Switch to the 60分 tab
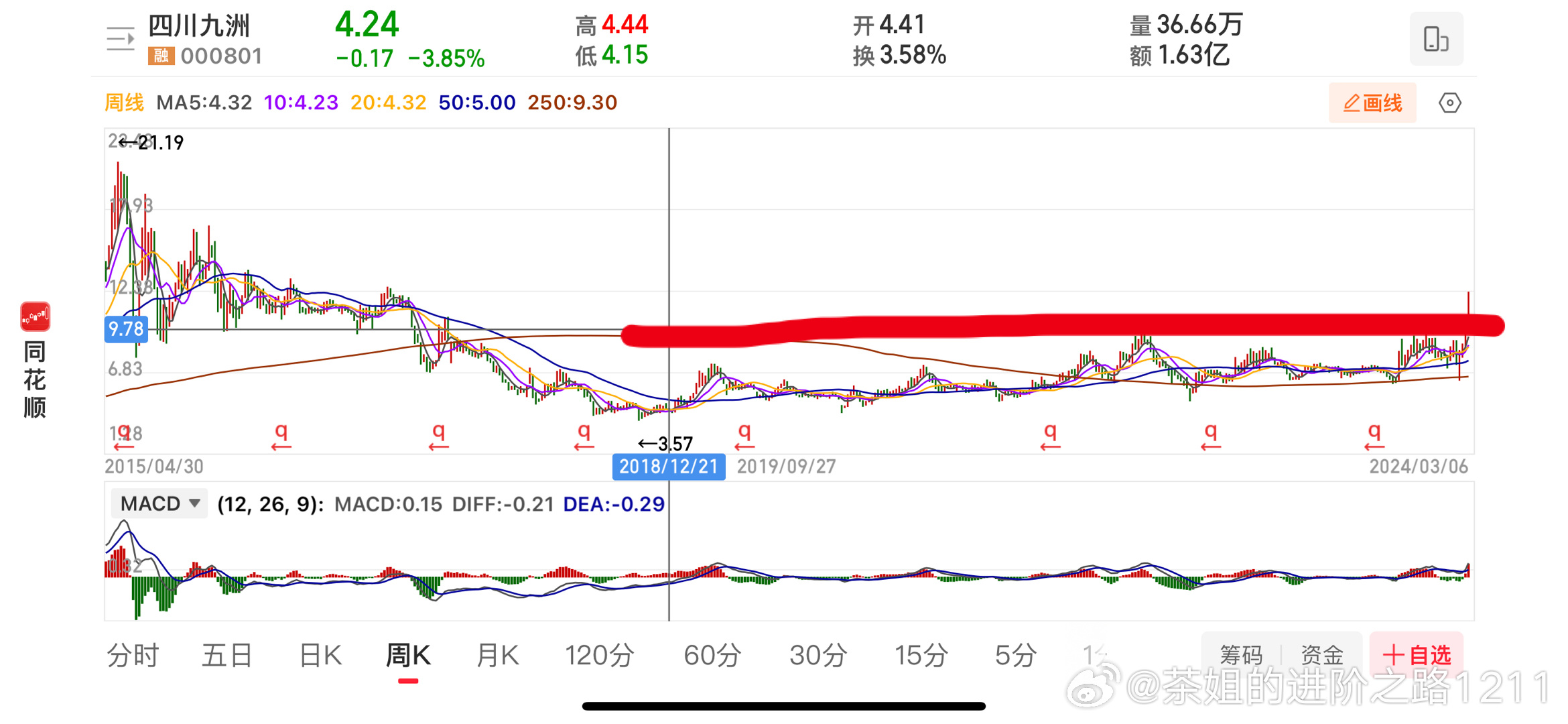 [x=712, y=655]
